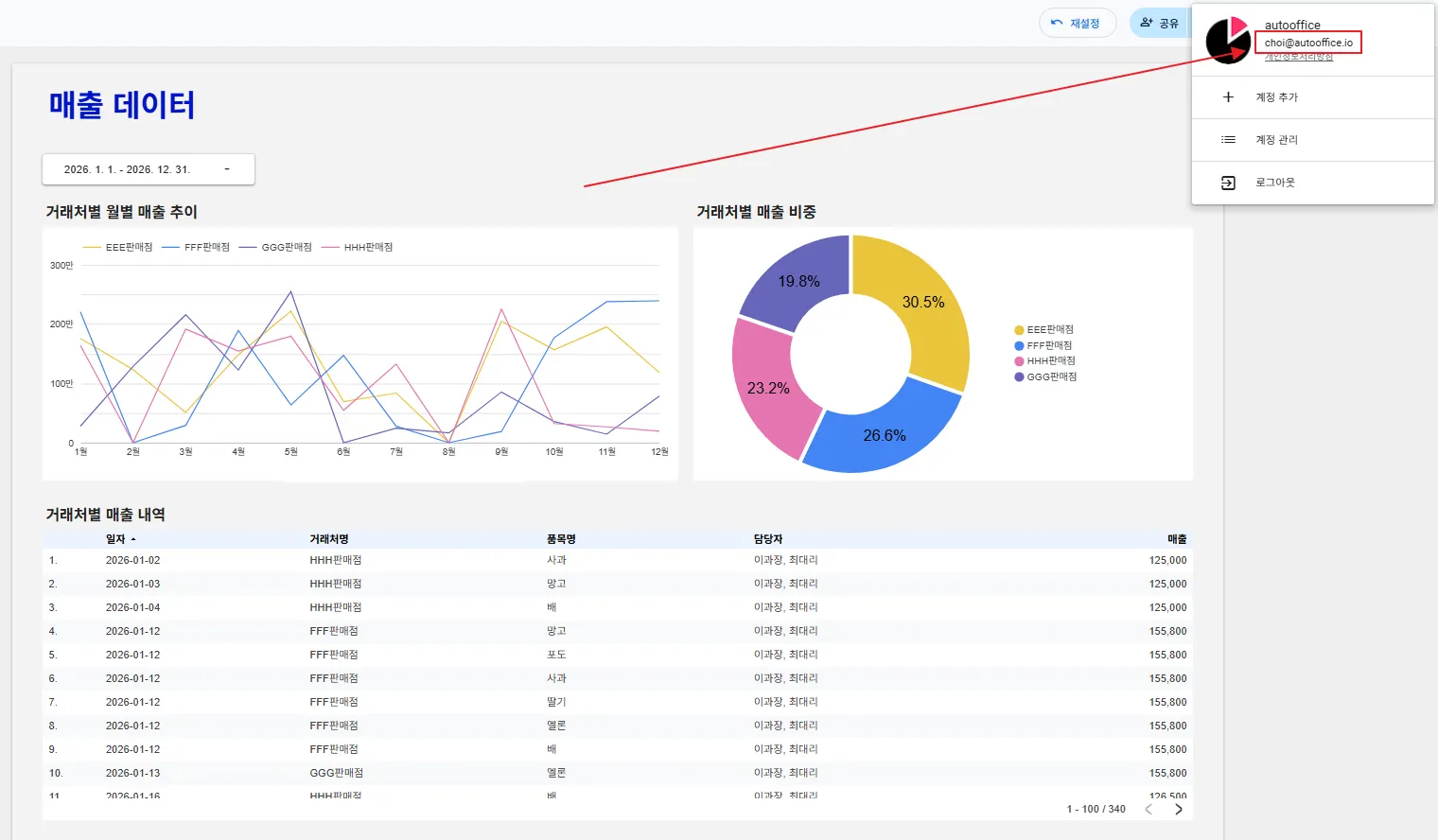
Task: Sort the table by 일자 header
Action: coord(115,539)
